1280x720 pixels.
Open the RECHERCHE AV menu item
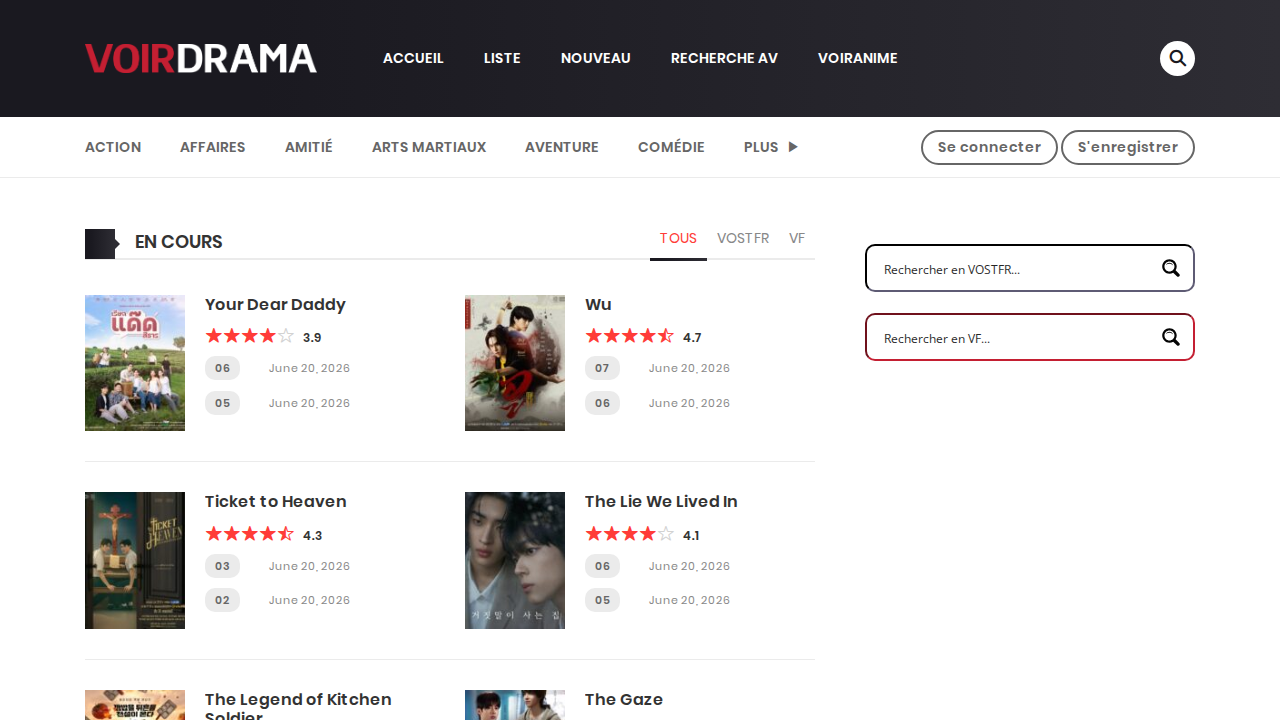pos(724,58)
